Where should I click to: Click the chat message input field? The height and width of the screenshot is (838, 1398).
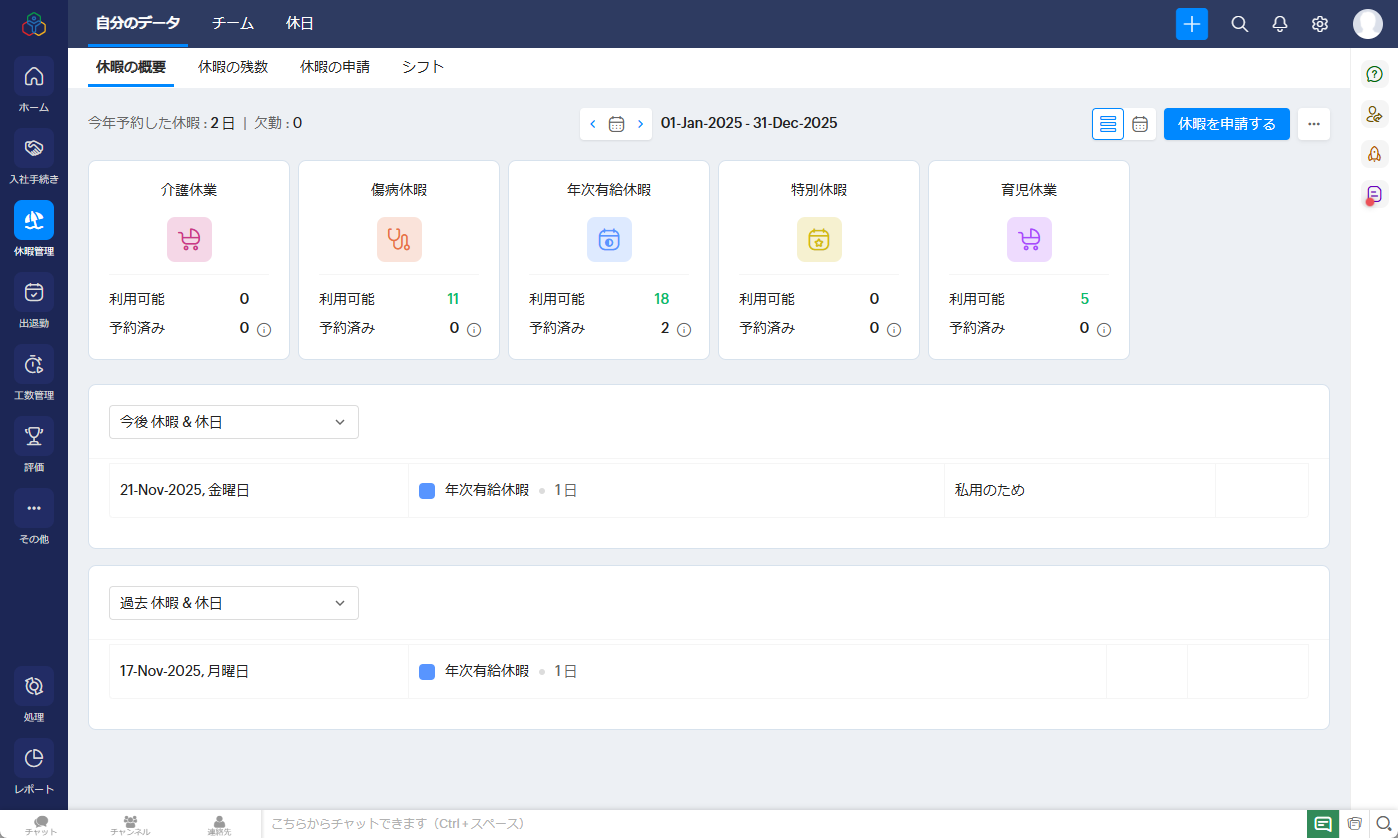780,824
